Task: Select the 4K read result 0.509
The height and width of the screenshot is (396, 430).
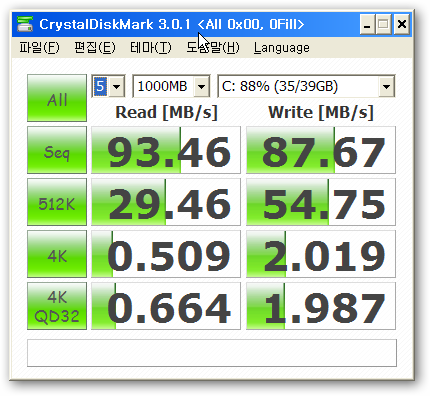Action: 166,254
